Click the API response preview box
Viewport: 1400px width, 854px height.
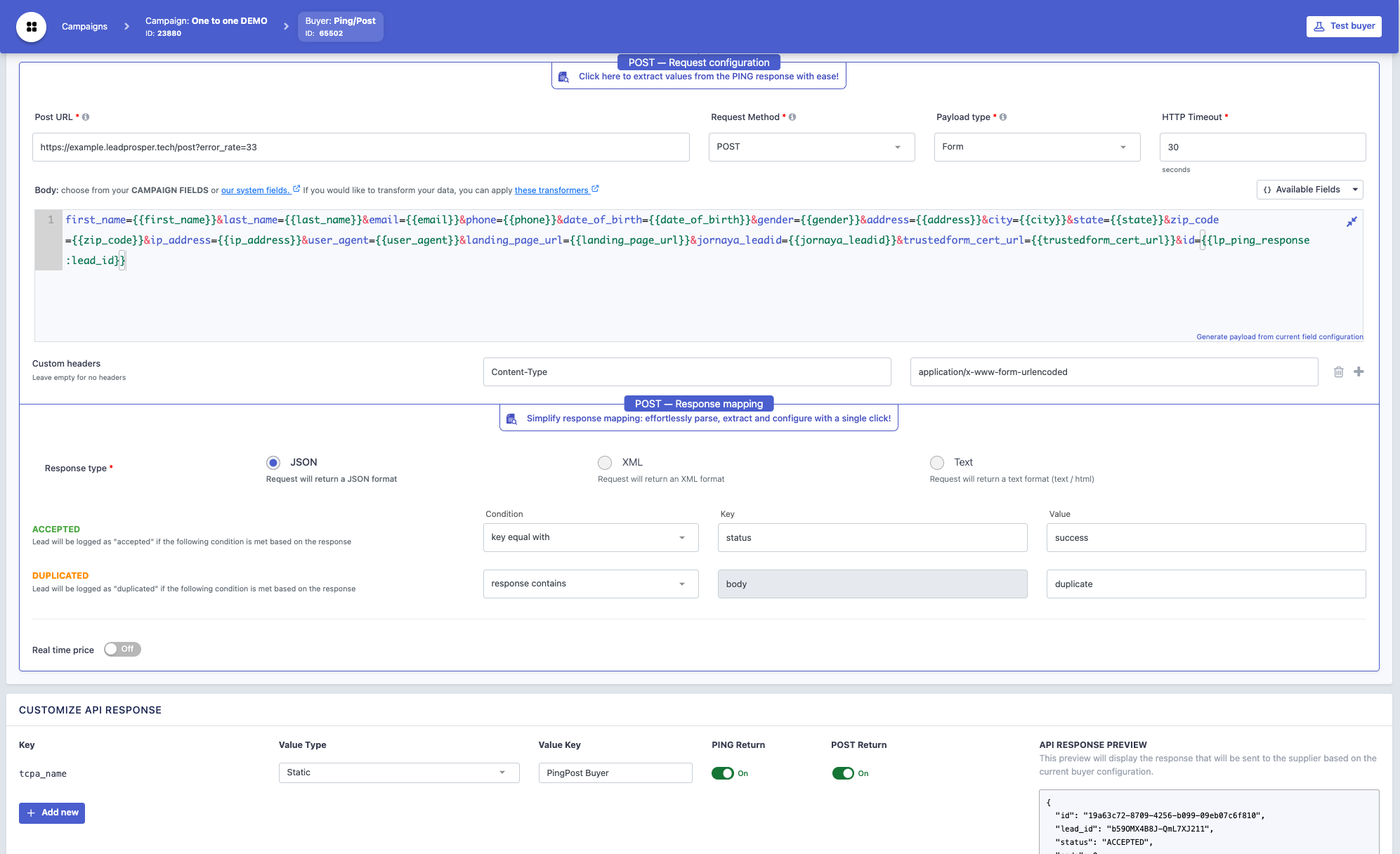1209,822
